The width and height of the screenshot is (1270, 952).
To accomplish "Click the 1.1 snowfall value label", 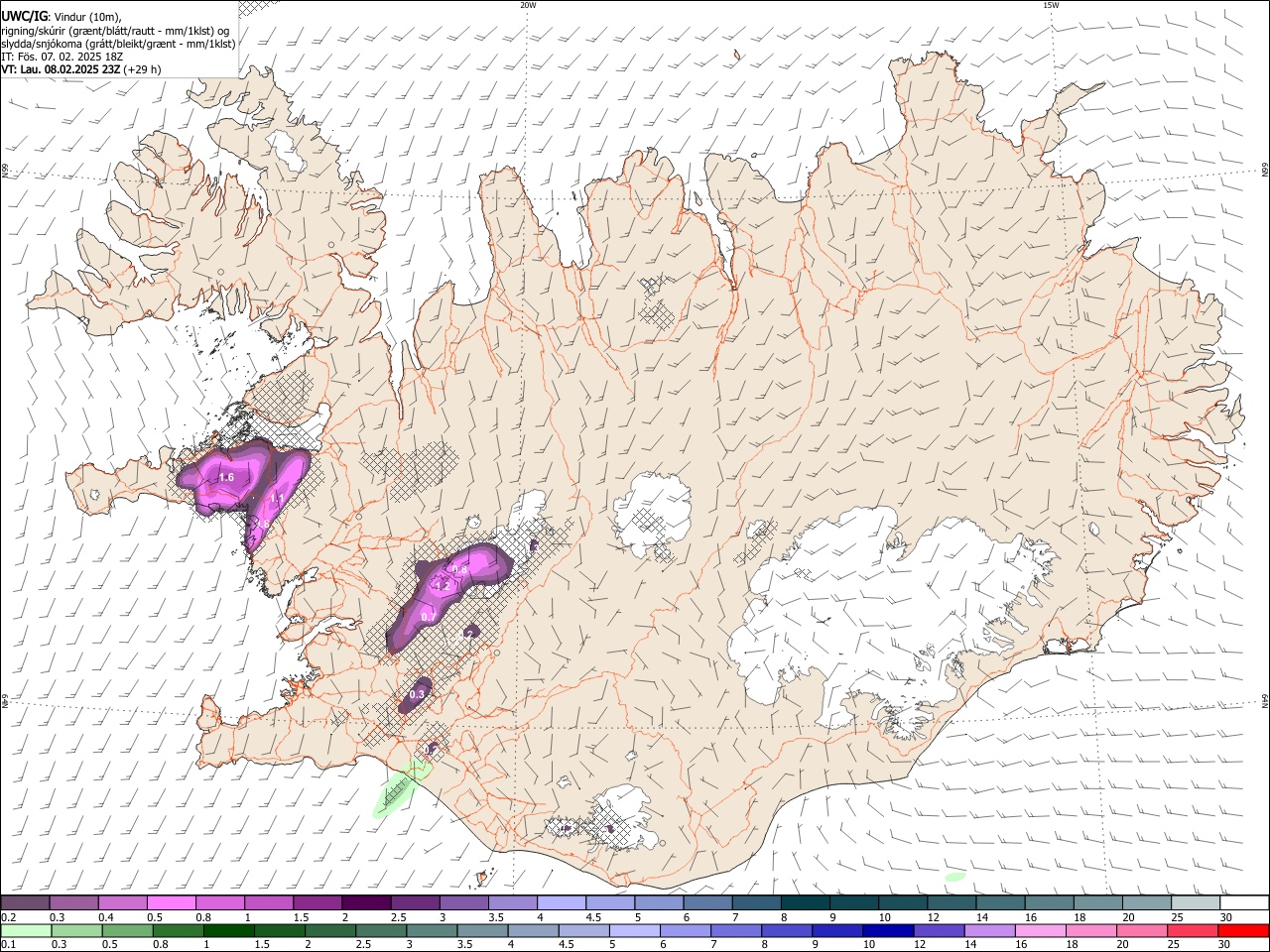I will pos(278,498).
